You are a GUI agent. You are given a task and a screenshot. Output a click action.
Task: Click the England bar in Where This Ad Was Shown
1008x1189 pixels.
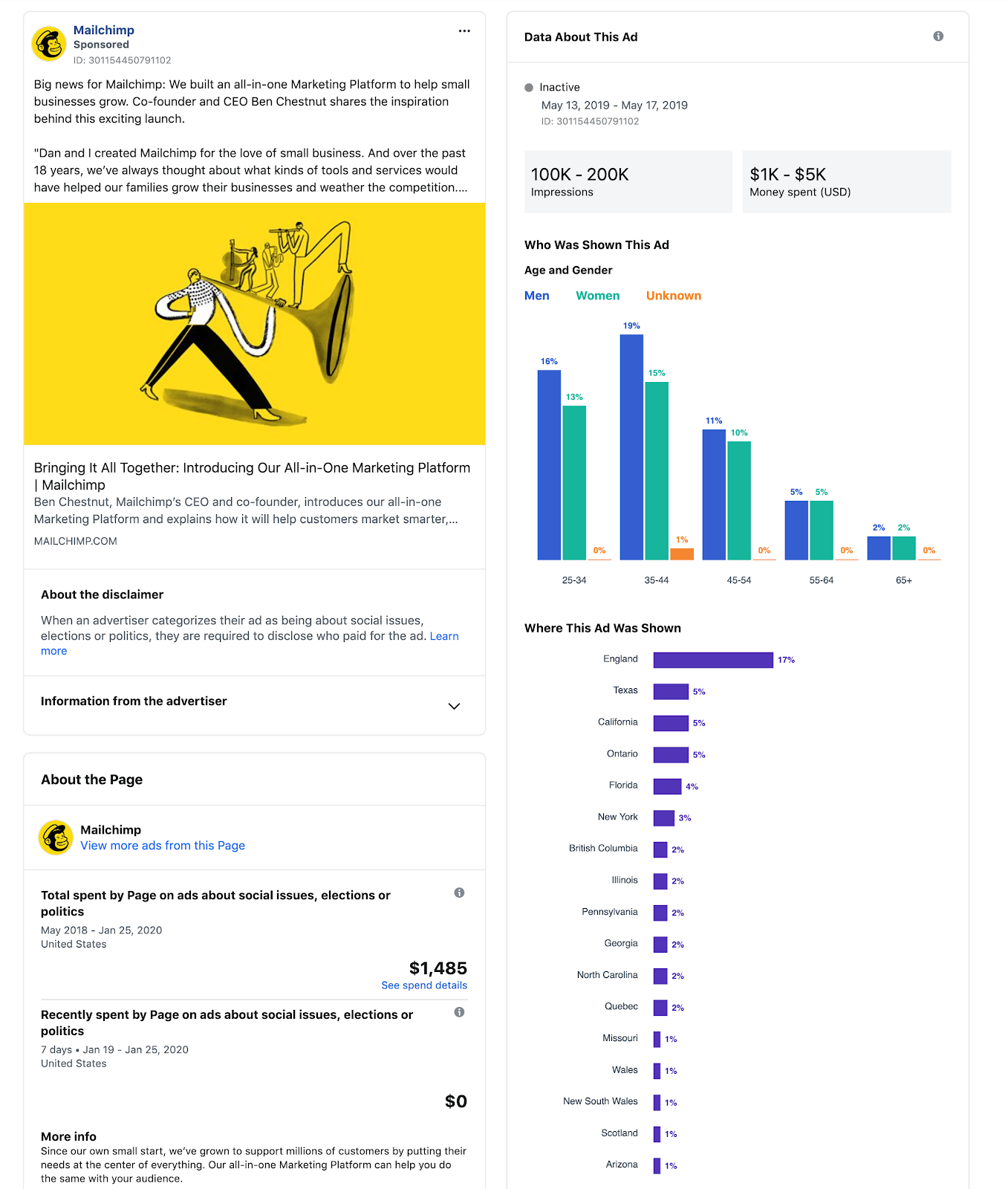(712, 659)
